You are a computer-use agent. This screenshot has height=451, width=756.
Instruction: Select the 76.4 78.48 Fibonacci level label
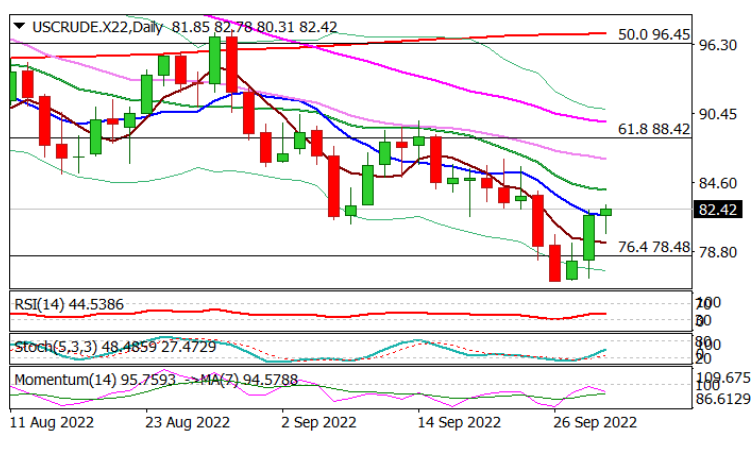654,247
